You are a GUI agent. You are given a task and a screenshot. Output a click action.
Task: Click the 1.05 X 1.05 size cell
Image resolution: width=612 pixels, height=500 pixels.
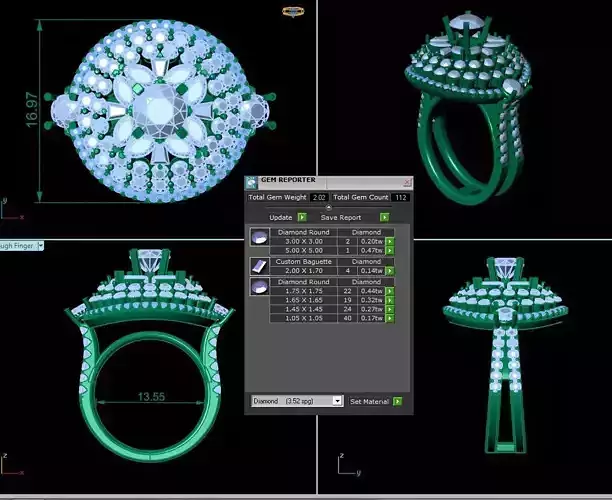304,319
